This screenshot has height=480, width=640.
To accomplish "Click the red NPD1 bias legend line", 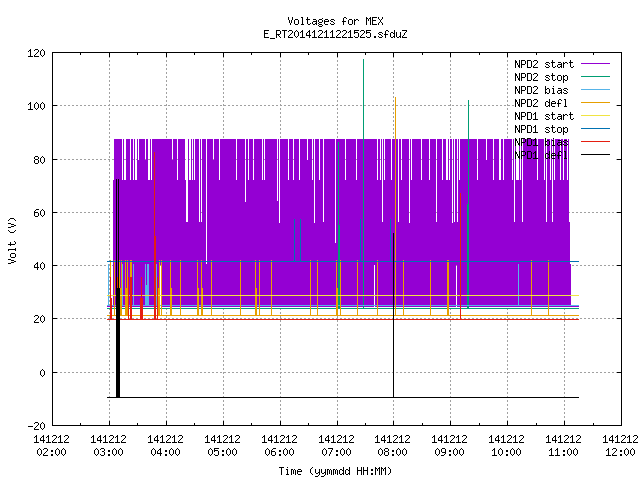I will pos(595,142).
